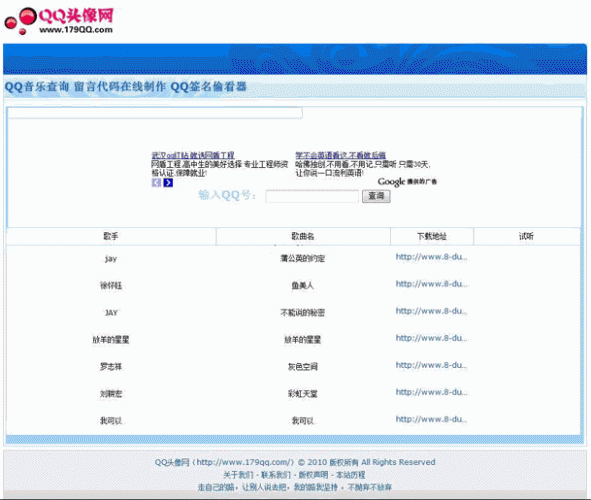Open the www.179qq.com footer link
This screenshot has width=591, height=500.
tap(243, 462)
